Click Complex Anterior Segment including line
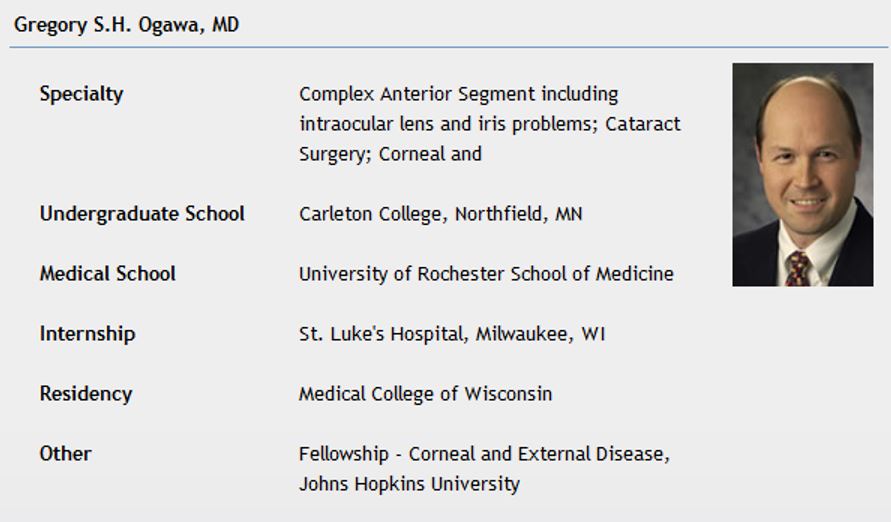The width and height of the screenshot is (891, 522). pos(459,94)
